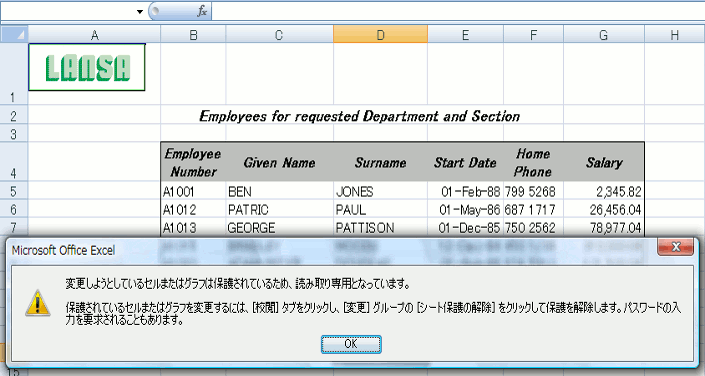This screenshot has height=376, width=705.
Task: Select row 5 header
Action: point(14,191)
